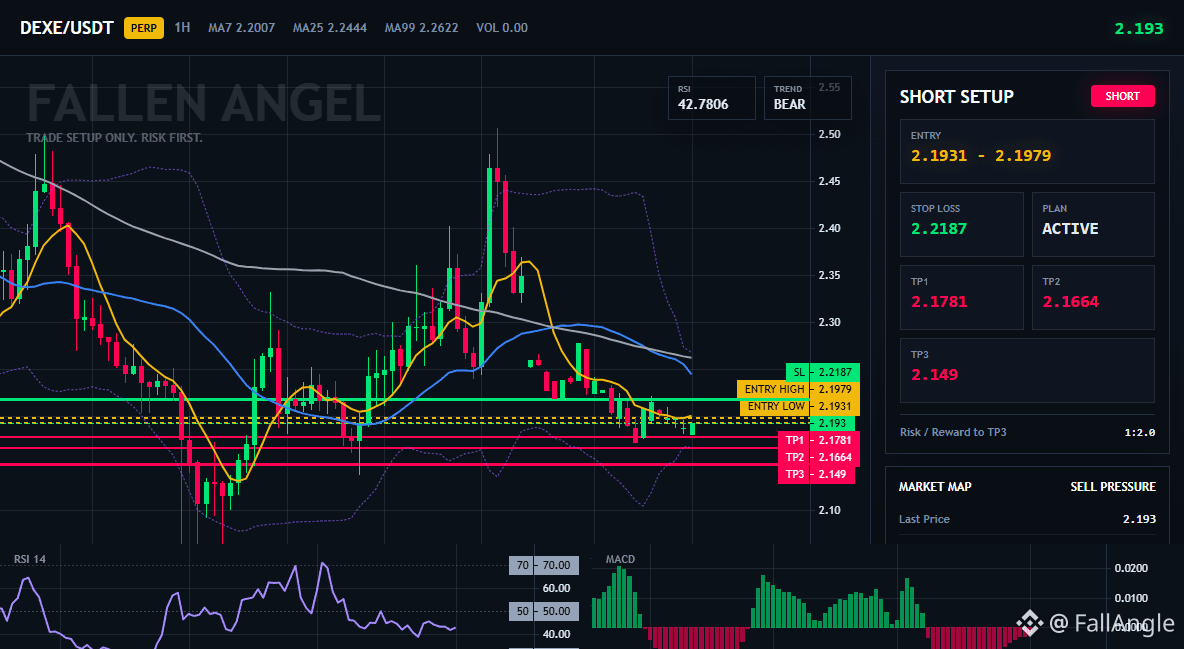
Task: Click the ENTRY LOW 2.1931 chart tag
Action: [800, 406]
